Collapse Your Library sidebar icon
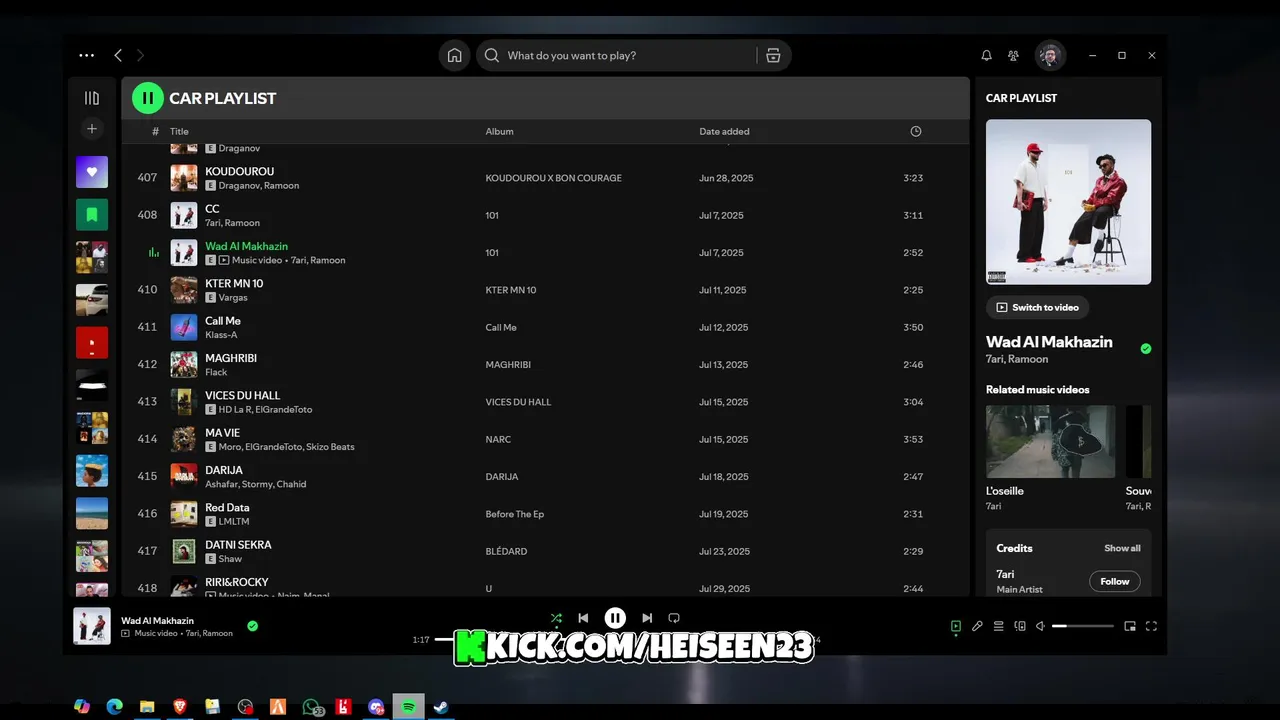Screen dimensions: 1280x720 92,98
